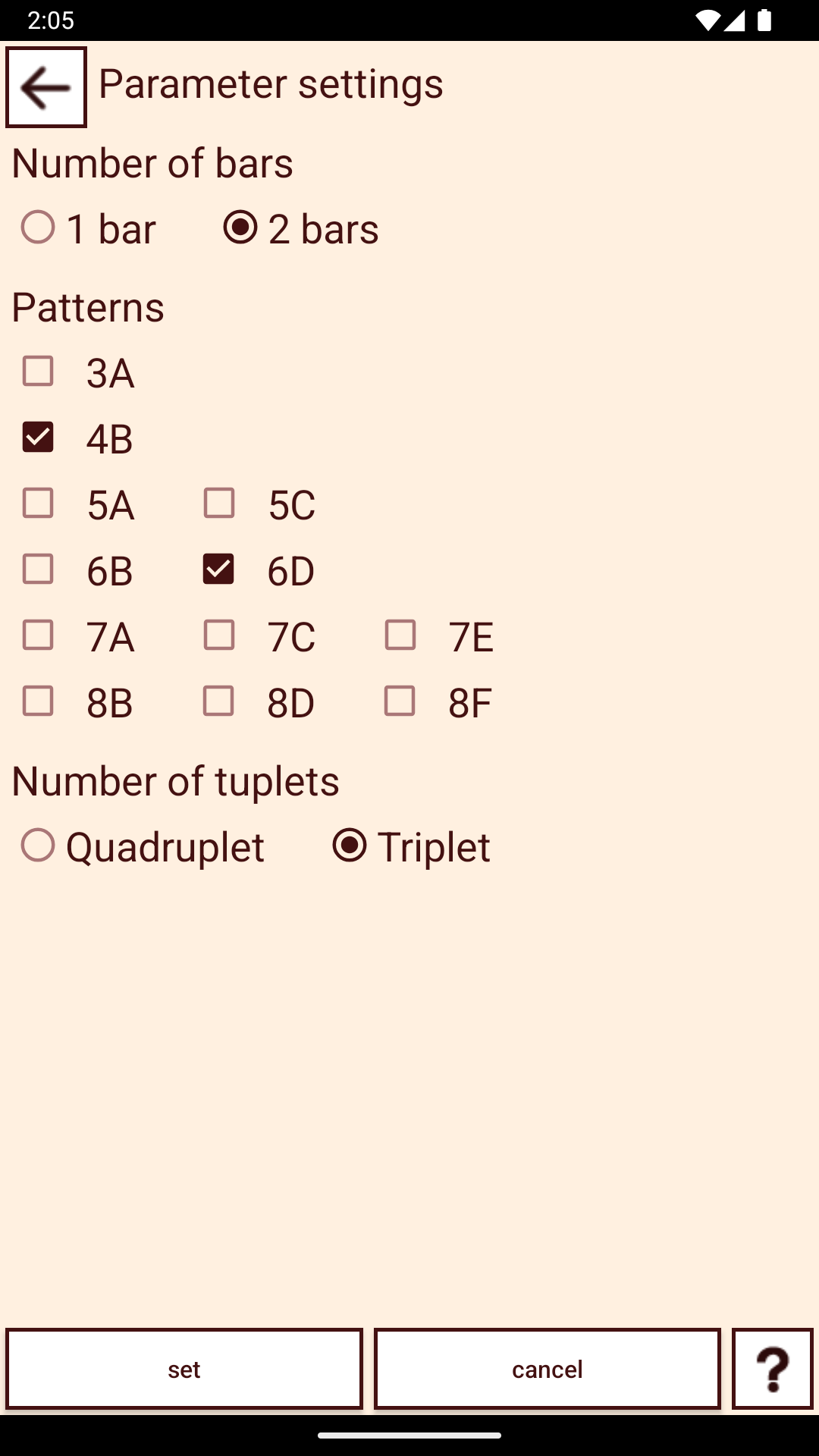Image resolution: width=819 pixels, height=1456 pixels.
Task: Tap the back arrow icon
Action: (46, 87)
